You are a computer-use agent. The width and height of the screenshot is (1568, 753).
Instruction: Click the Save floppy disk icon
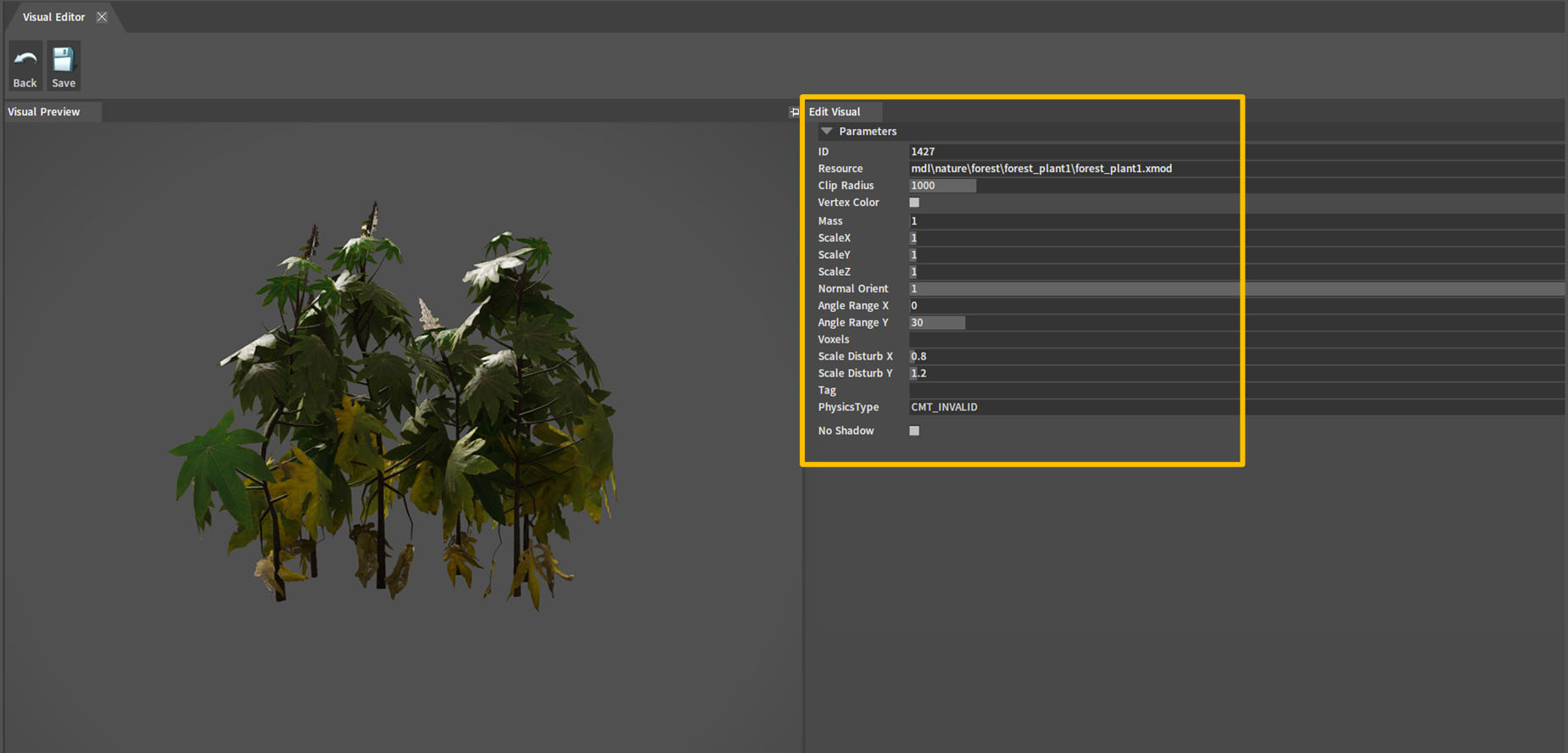coord(63,59)
